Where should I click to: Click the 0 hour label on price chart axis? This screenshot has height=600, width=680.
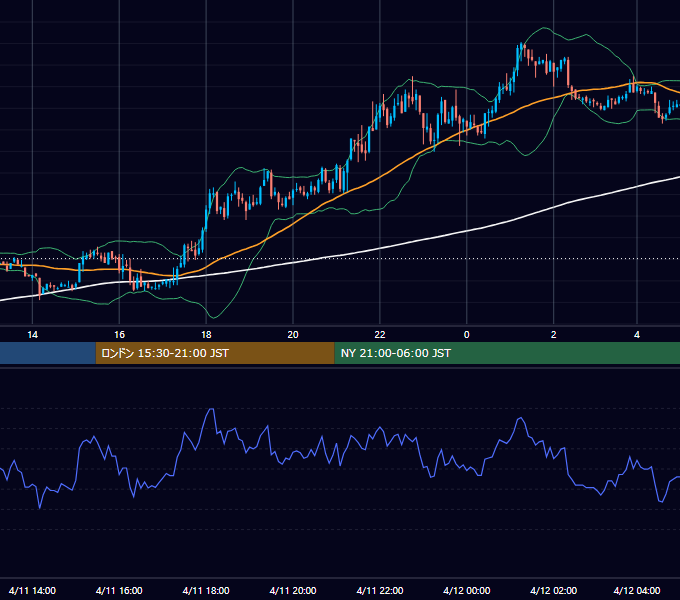pos(467,335)
